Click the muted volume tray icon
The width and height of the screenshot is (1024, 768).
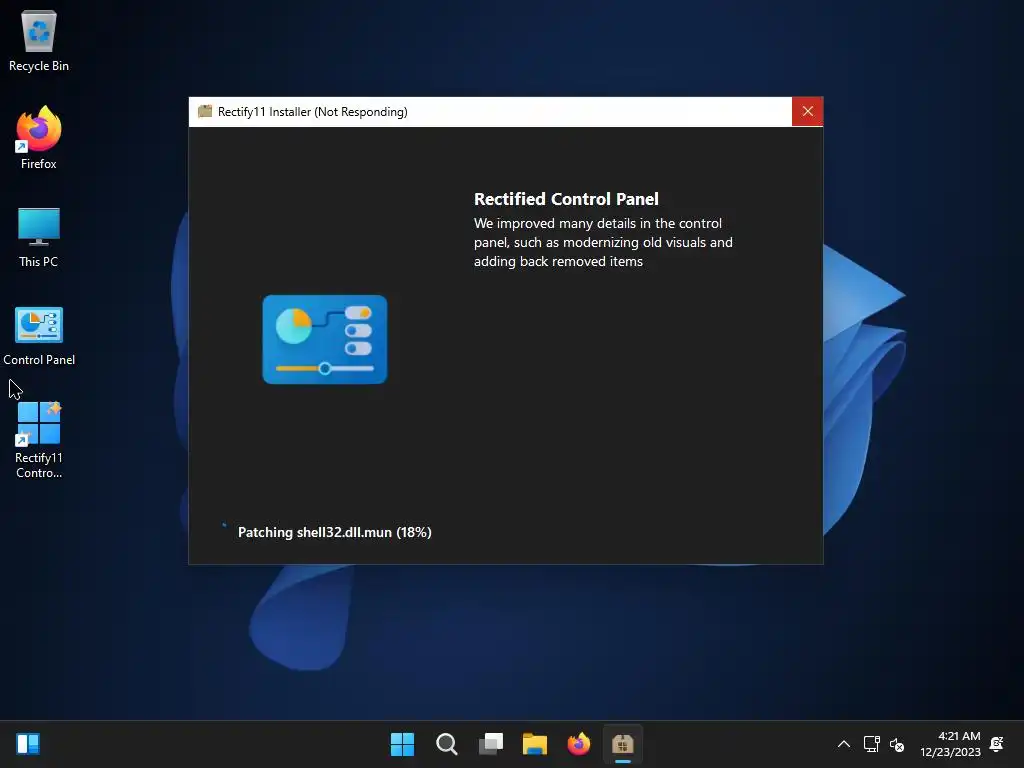click(x=897, y=744)
